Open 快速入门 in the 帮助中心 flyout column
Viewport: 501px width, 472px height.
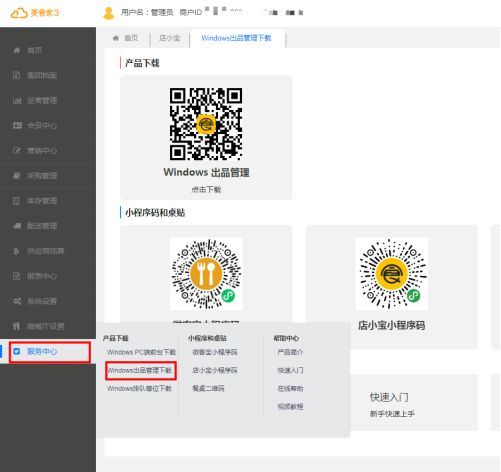290,370
